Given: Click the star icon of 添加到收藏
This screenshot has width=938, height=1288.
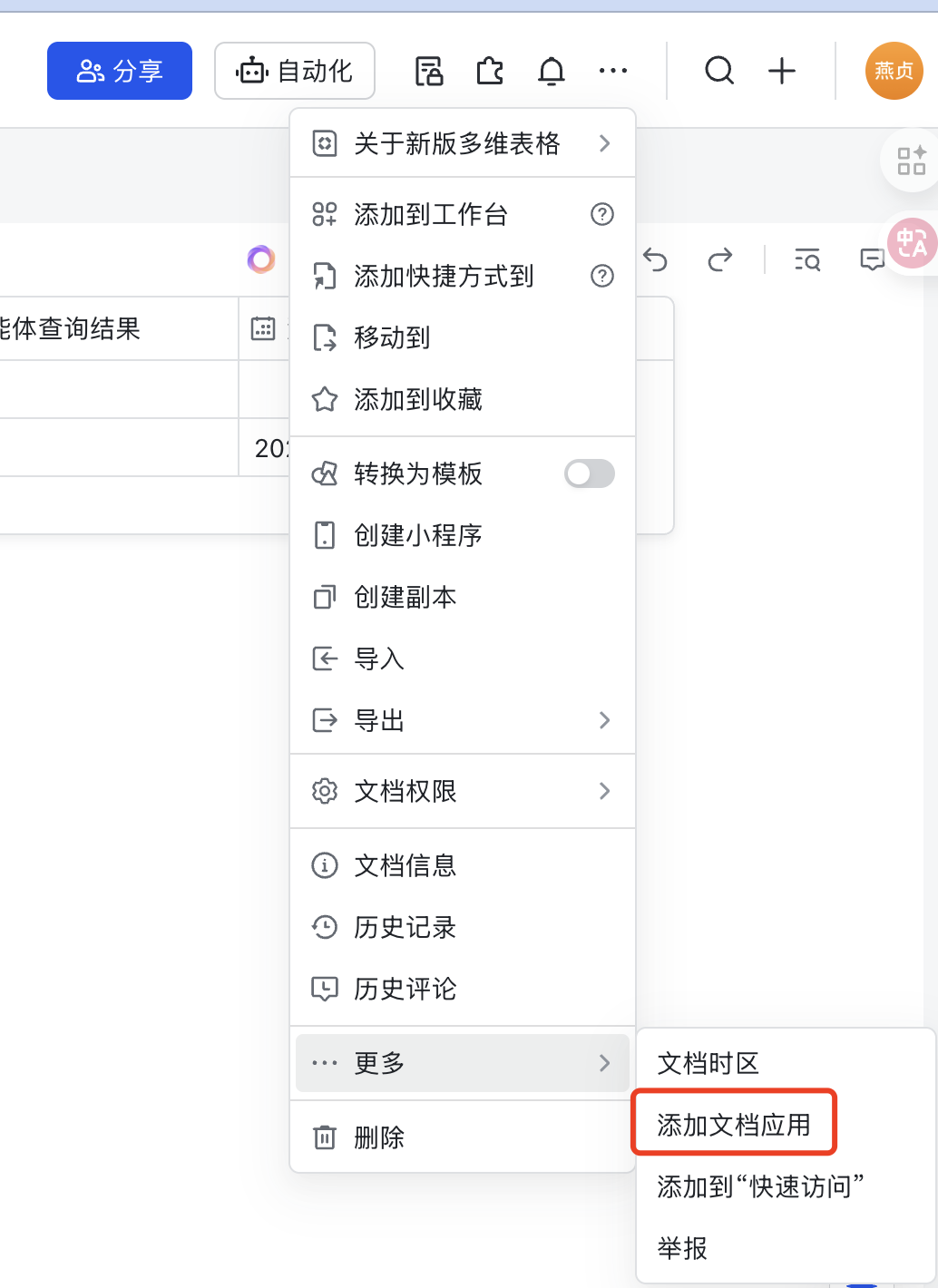Looking at the screenshot, I should tap(325, 399).
